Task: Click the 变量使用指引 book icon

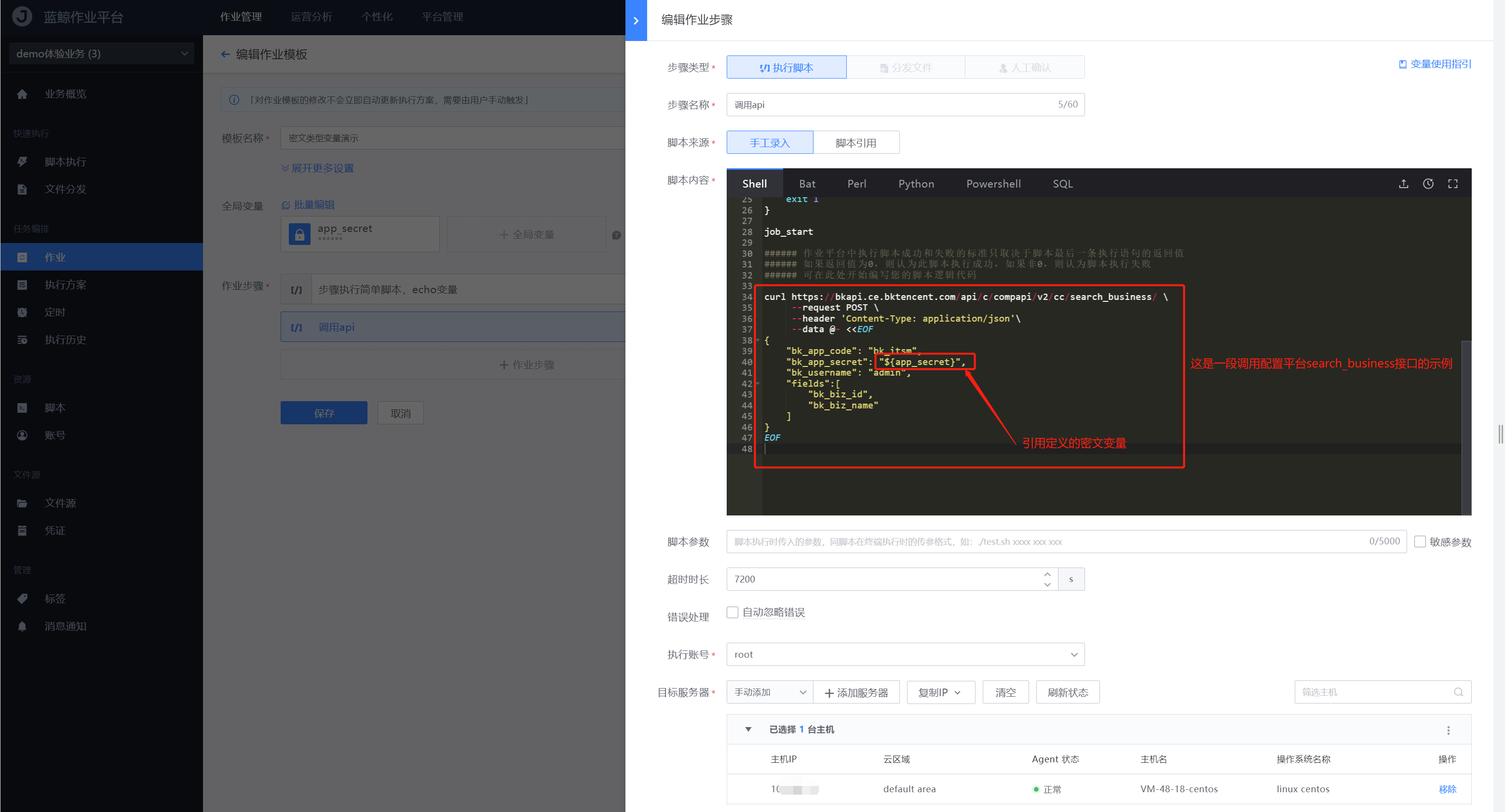Action: [1402, 64]
